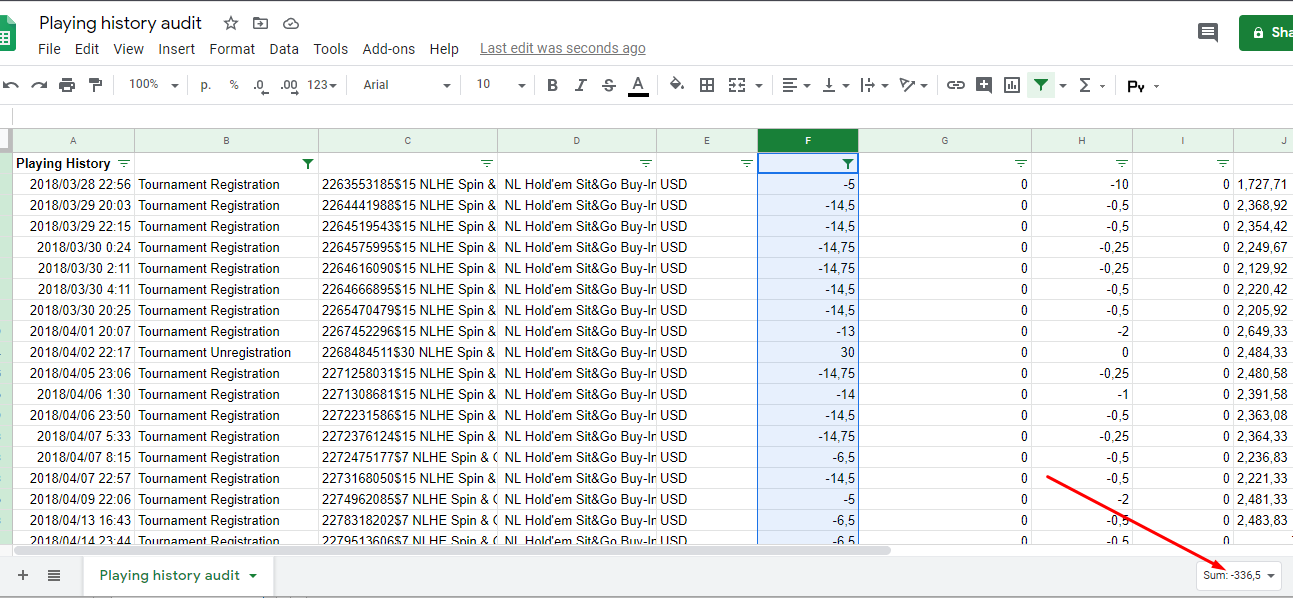Click the green Share button
The image size is (1293, 598).
[1266, 33]
